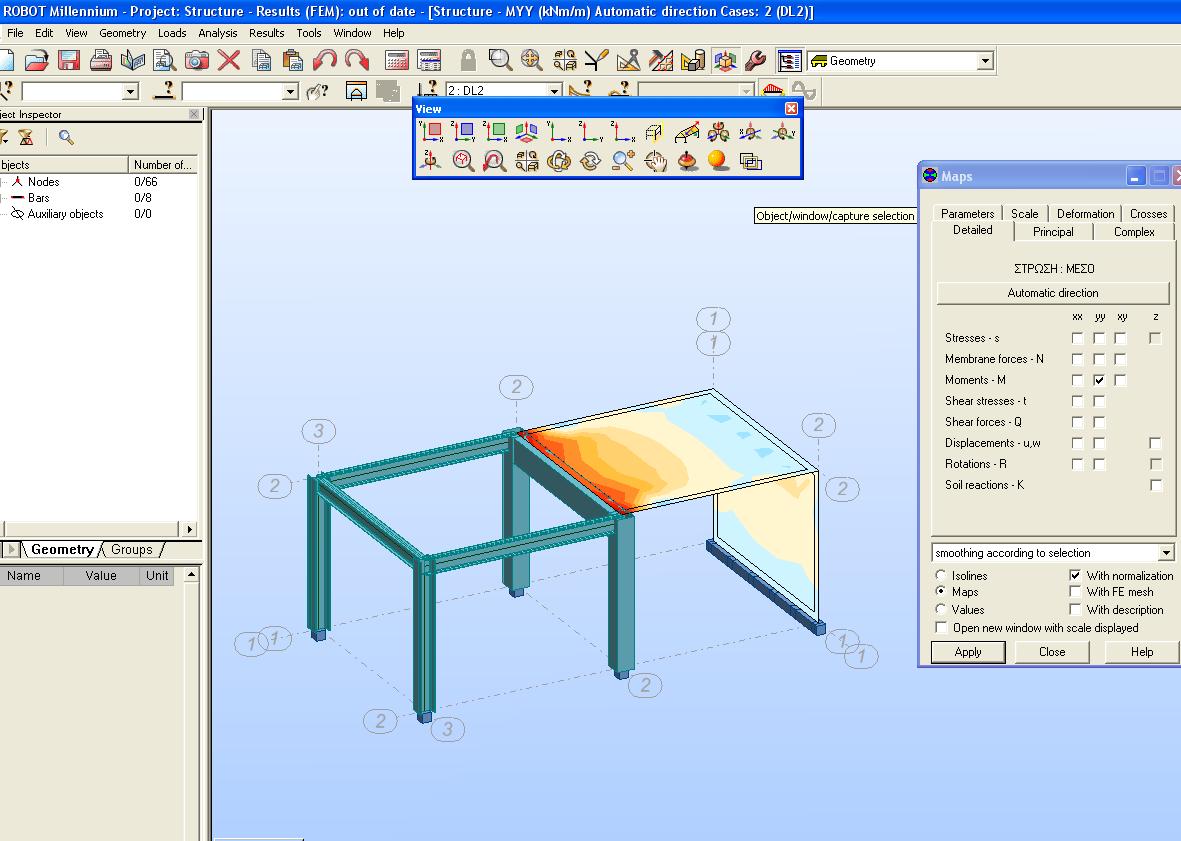
Task: Click Apply in Maps dialog
Action: 968,652
